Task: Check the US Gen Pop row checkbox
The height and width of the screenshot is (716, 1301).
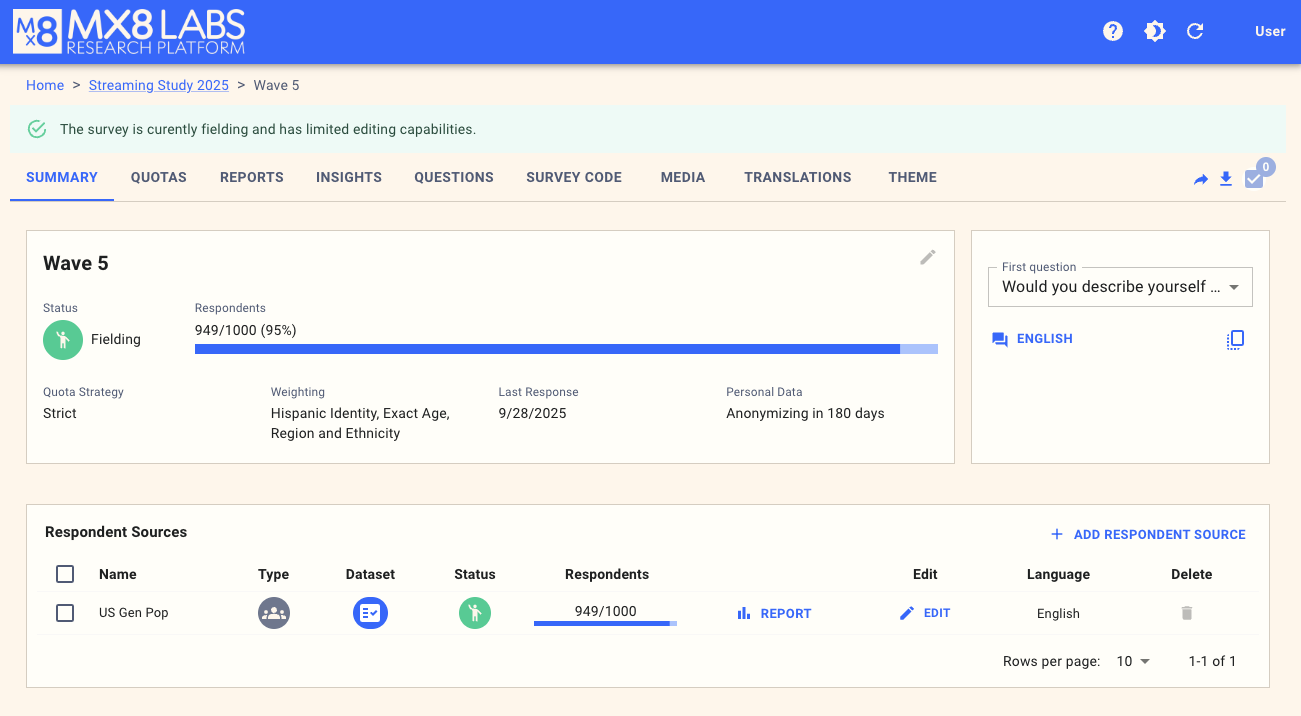Action: click(65, 613)
